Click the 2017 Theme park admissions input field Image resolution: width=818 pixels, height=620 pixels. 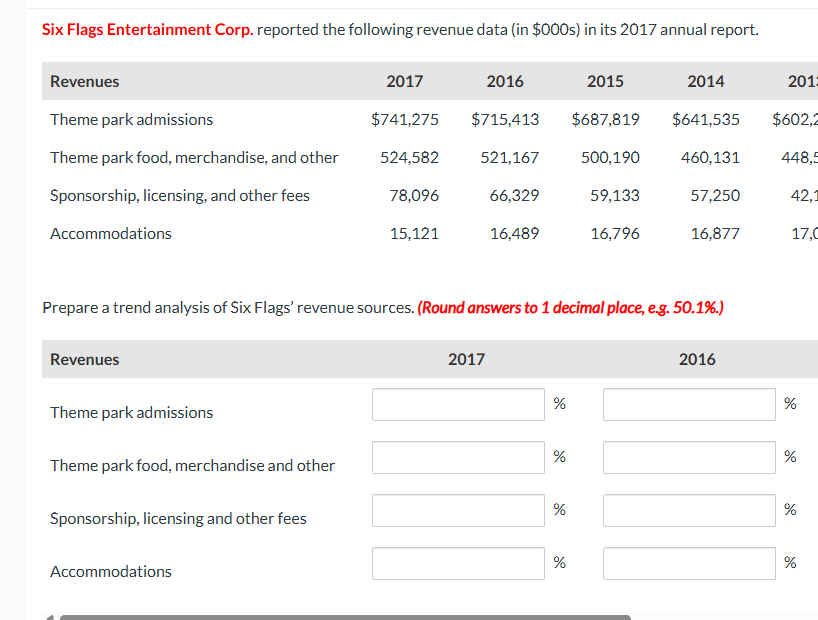[457, 404]
